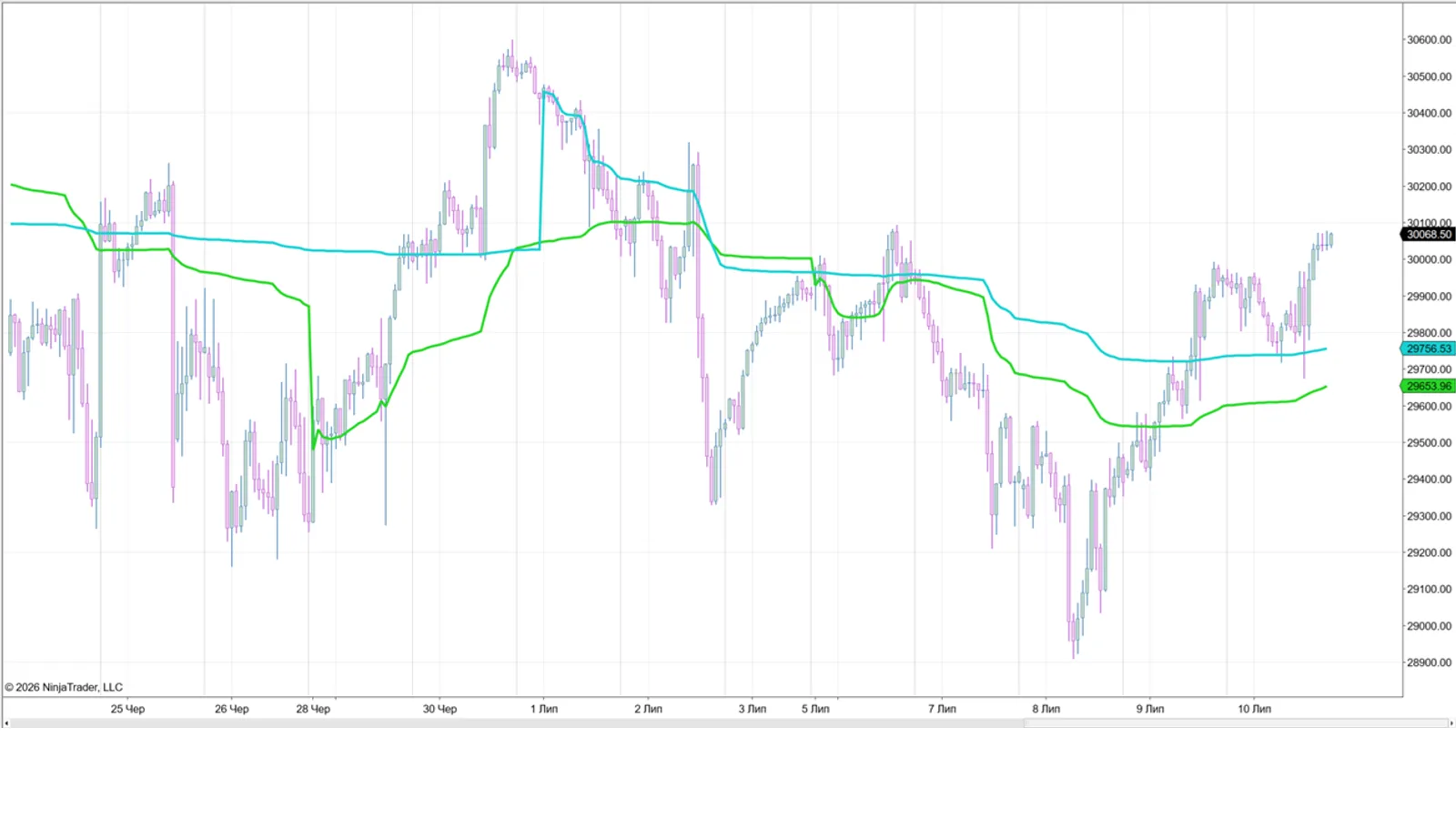Click the 28900.00 price axis label
This screenshot has width=1456, height=819.
pos(1429,662)
